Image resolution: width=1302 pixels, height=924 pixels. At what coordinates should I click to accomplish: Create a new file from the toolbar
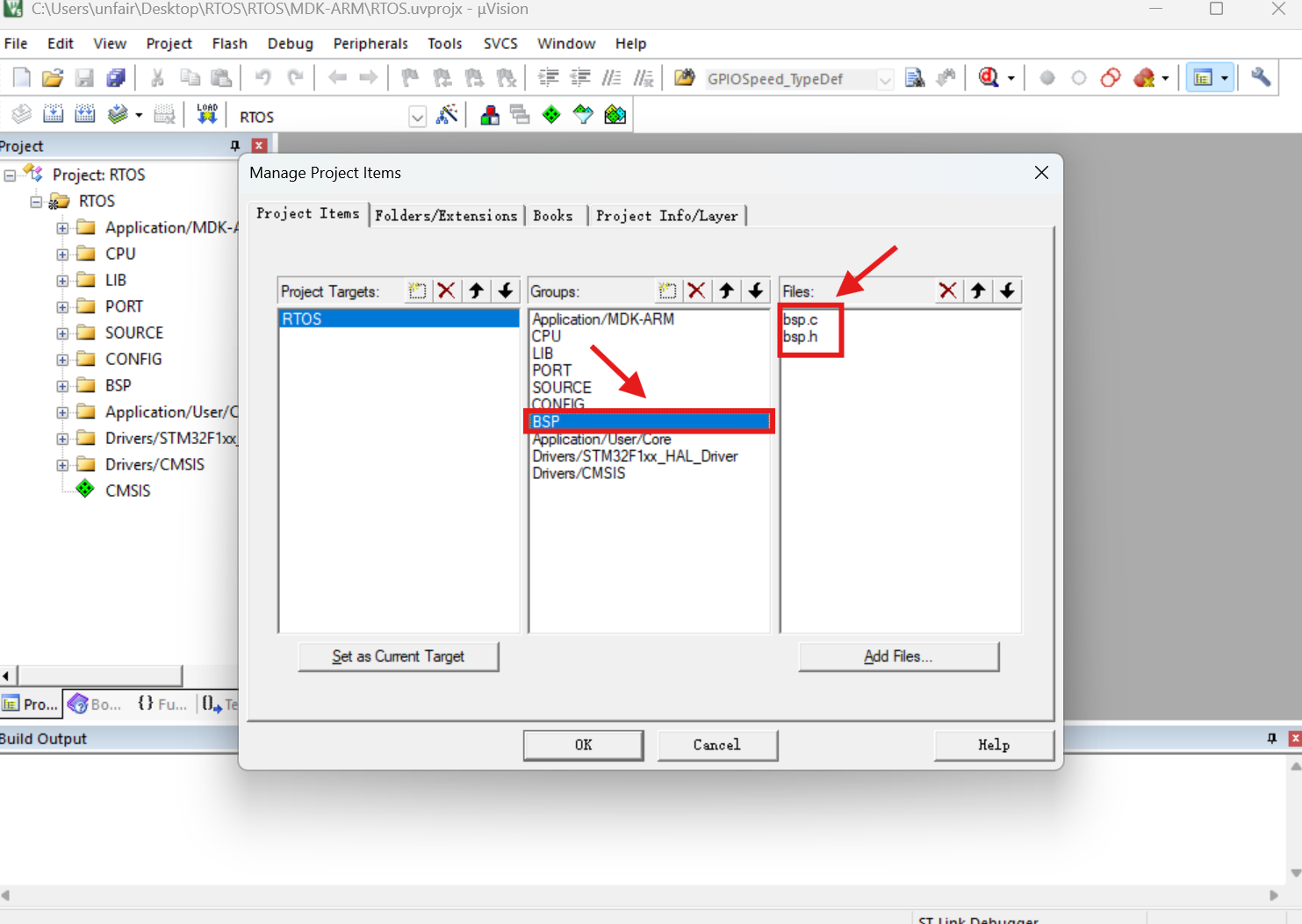[22, 78]
